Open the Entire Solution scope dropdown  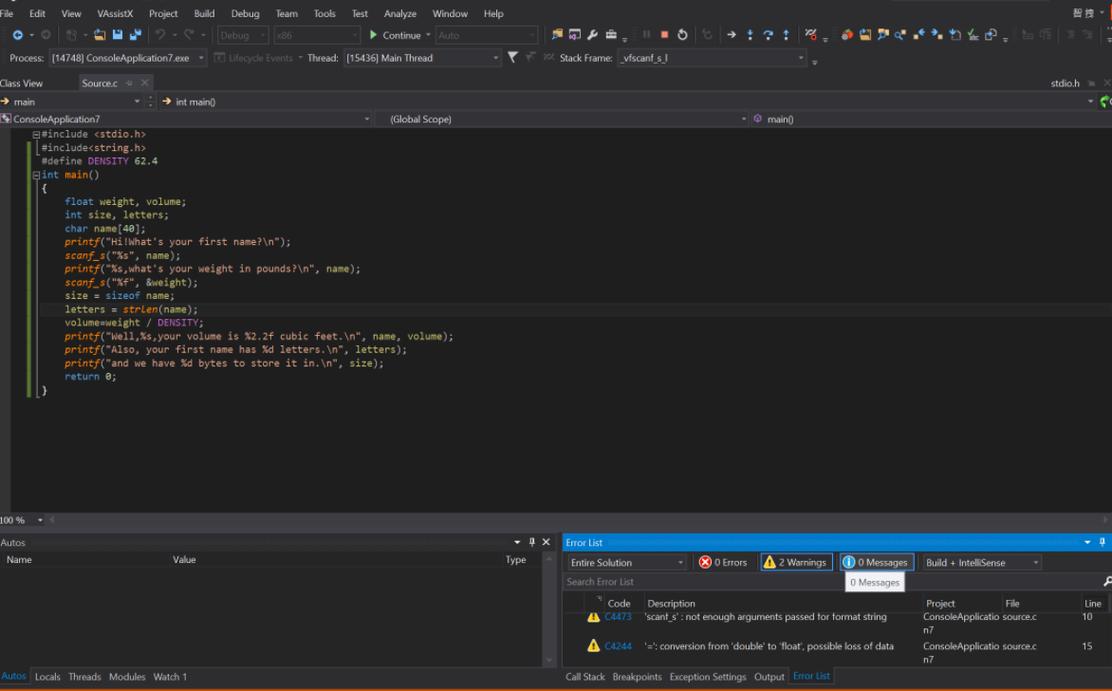(x=626, y=562)
